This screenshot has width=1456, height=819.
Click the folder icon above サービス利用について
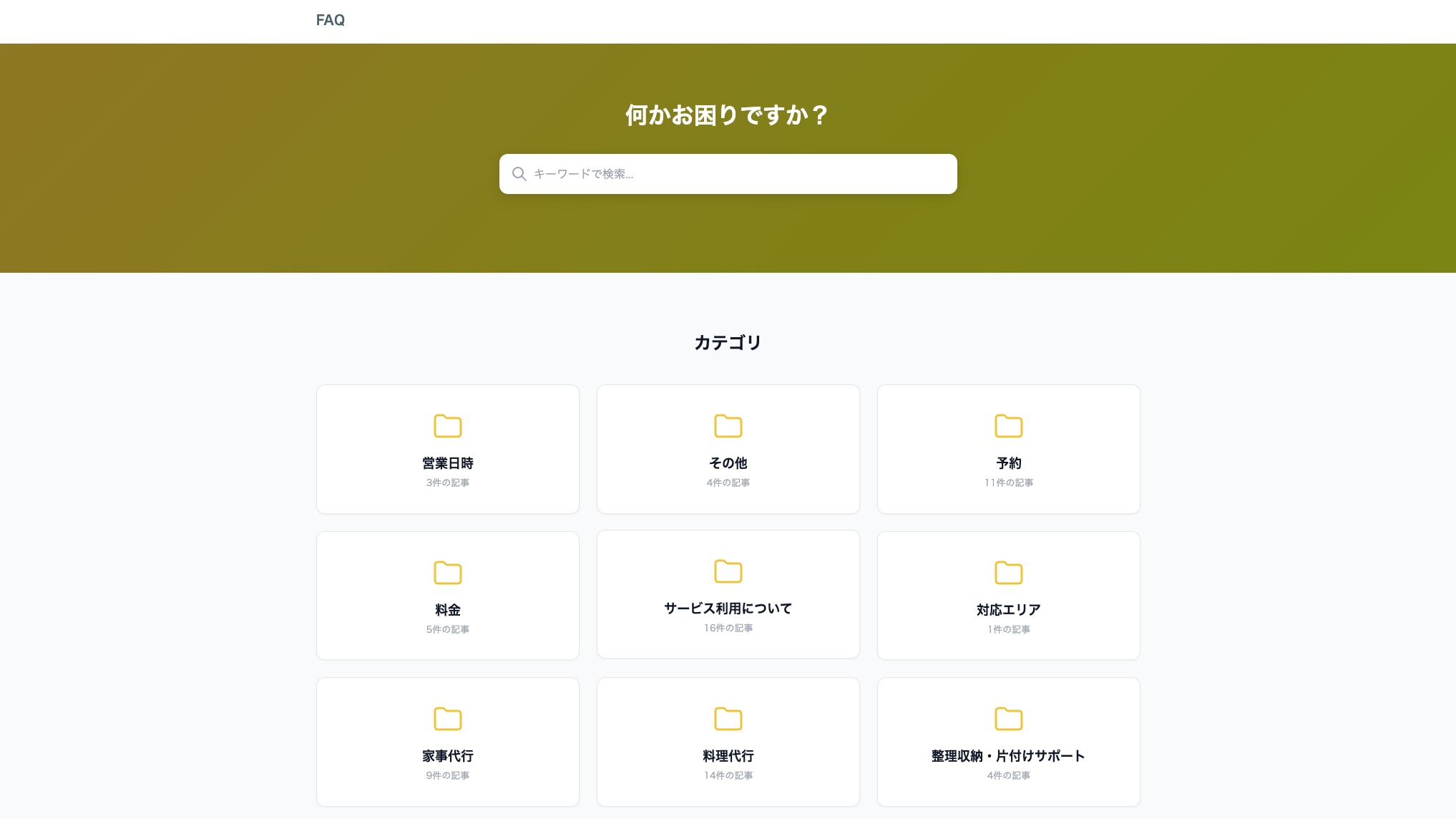(728, 571)
